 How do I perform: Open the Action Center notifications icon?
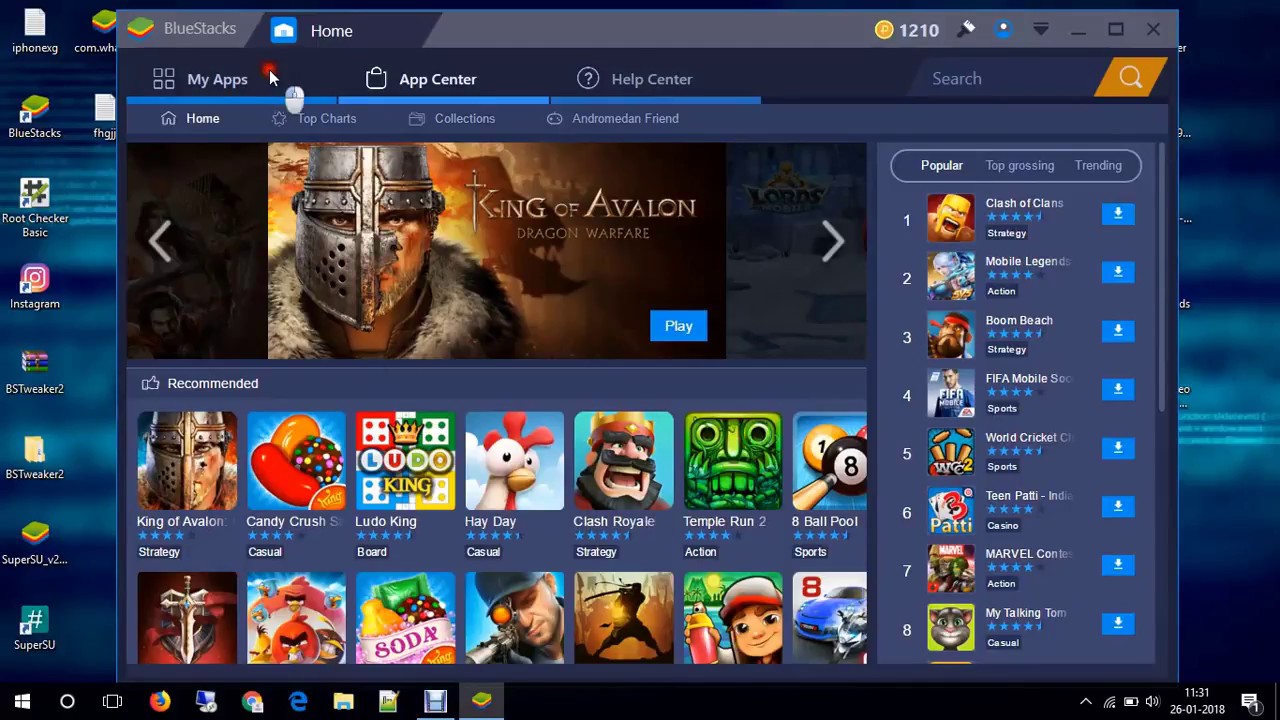(1250, 701)
